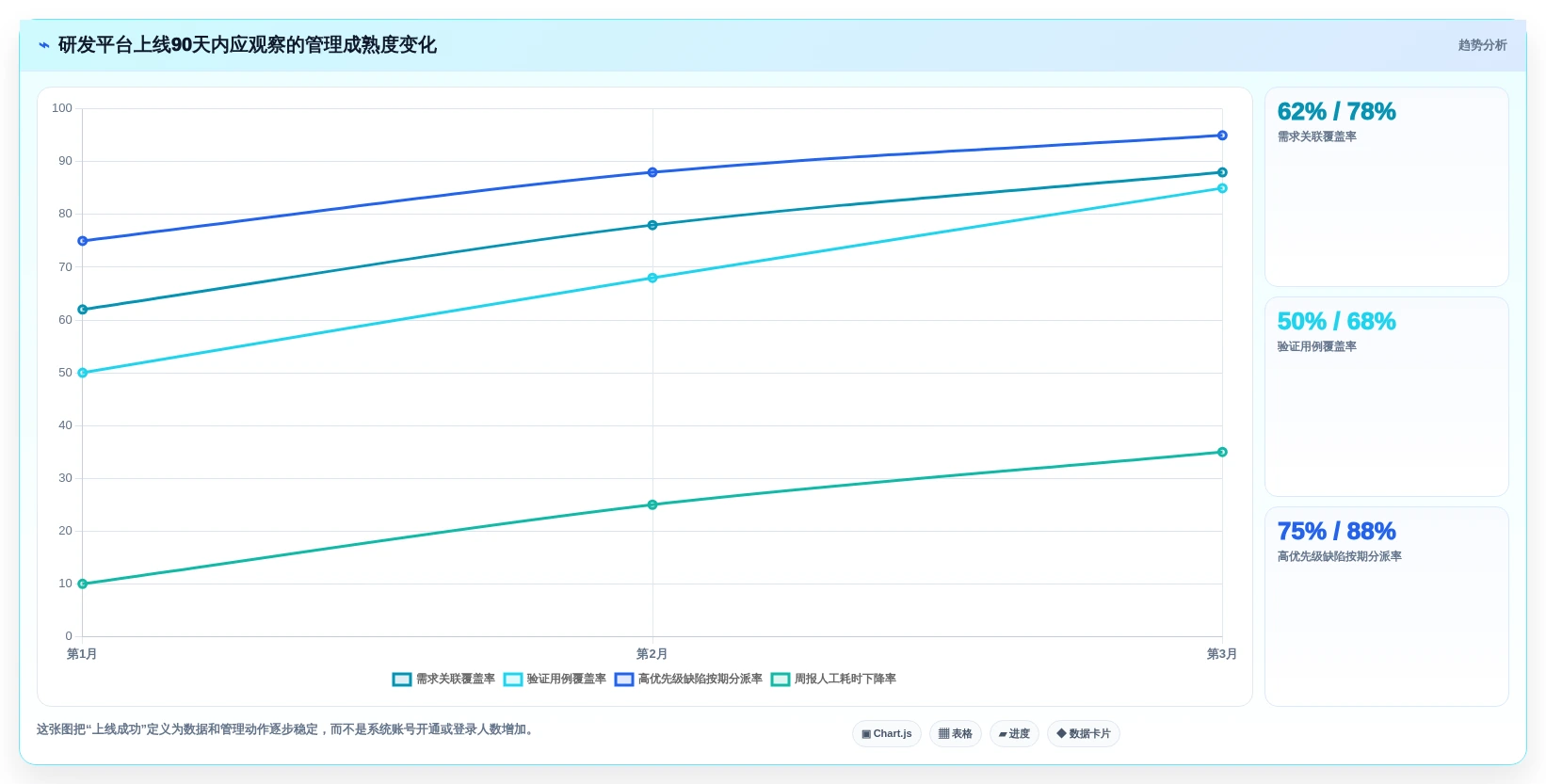The image size is (1546, 784).
Task: Toggle 验证用例覆盖率 legend swatch
Action: (513, 680)
